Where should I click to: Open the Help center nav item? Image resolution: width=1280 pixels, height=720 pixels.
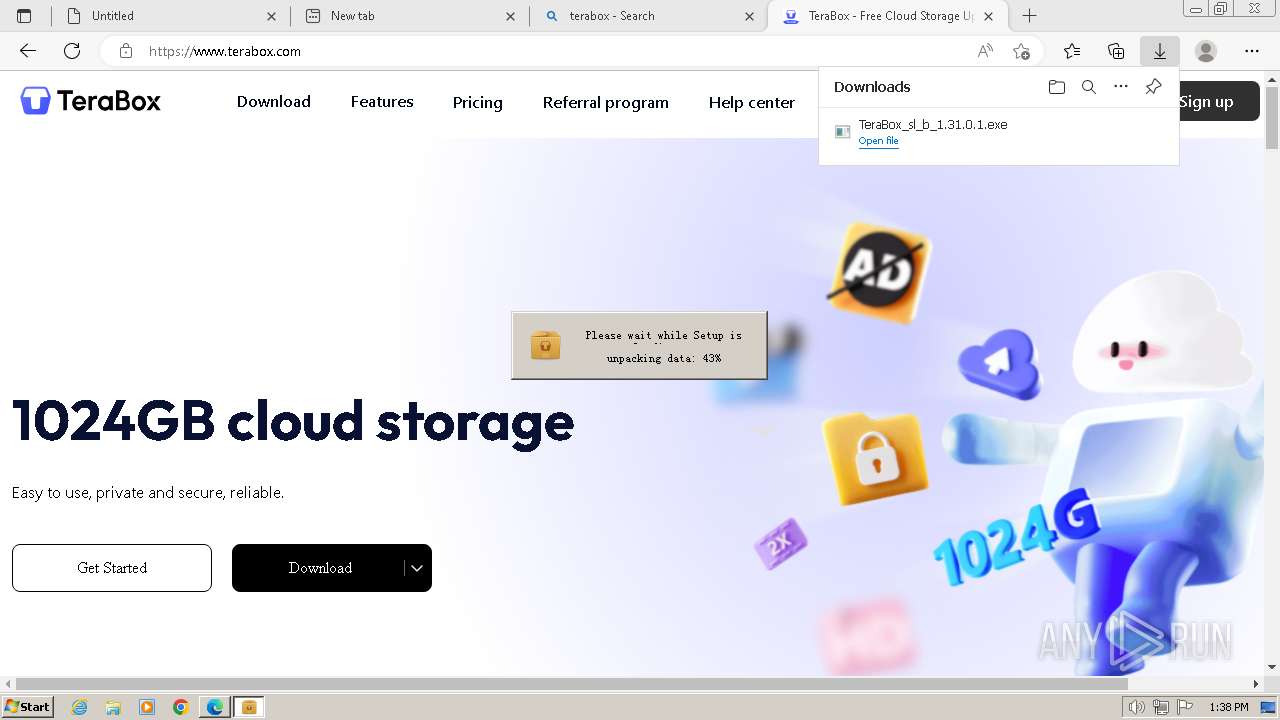pyautogui.click(x=752, y=102)
